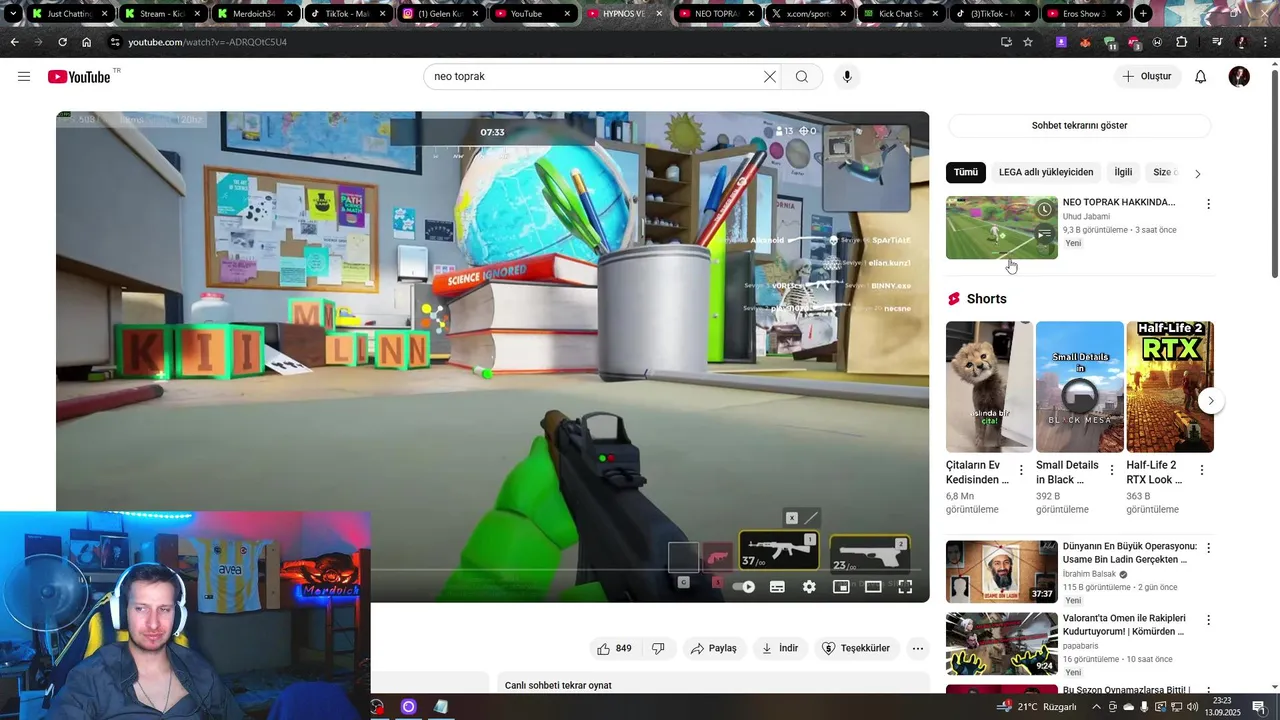Toggle subtitles in the video player
Viewport: 1280px width, 720px height.
[x=777, y=587]
